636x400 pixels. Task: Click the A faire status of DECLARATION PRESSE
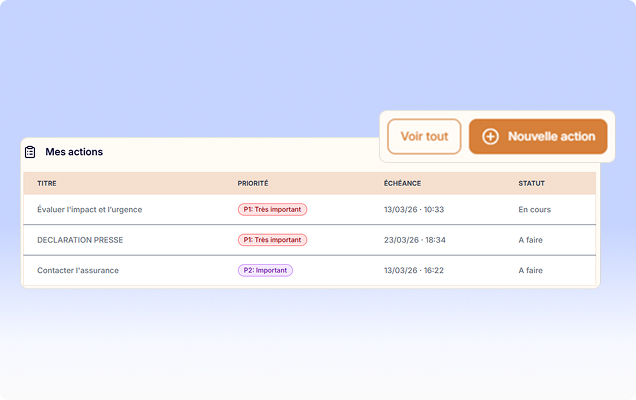point(530,240)
